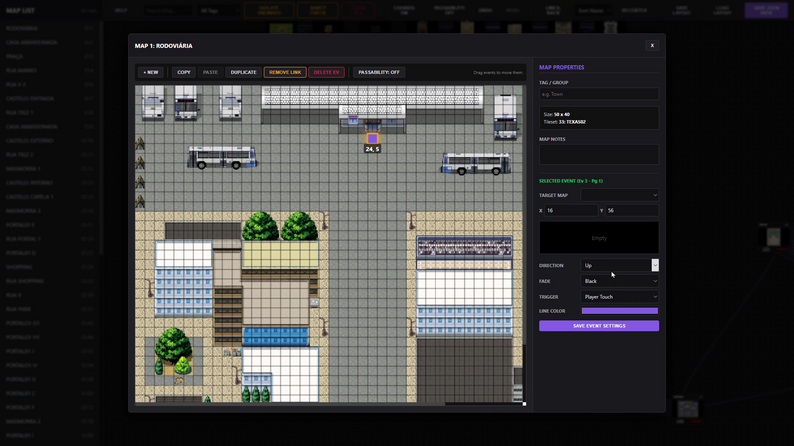This screenshot has width=794, height=446.
Task: Click the COPY button
Action: [x=184, y=72]
